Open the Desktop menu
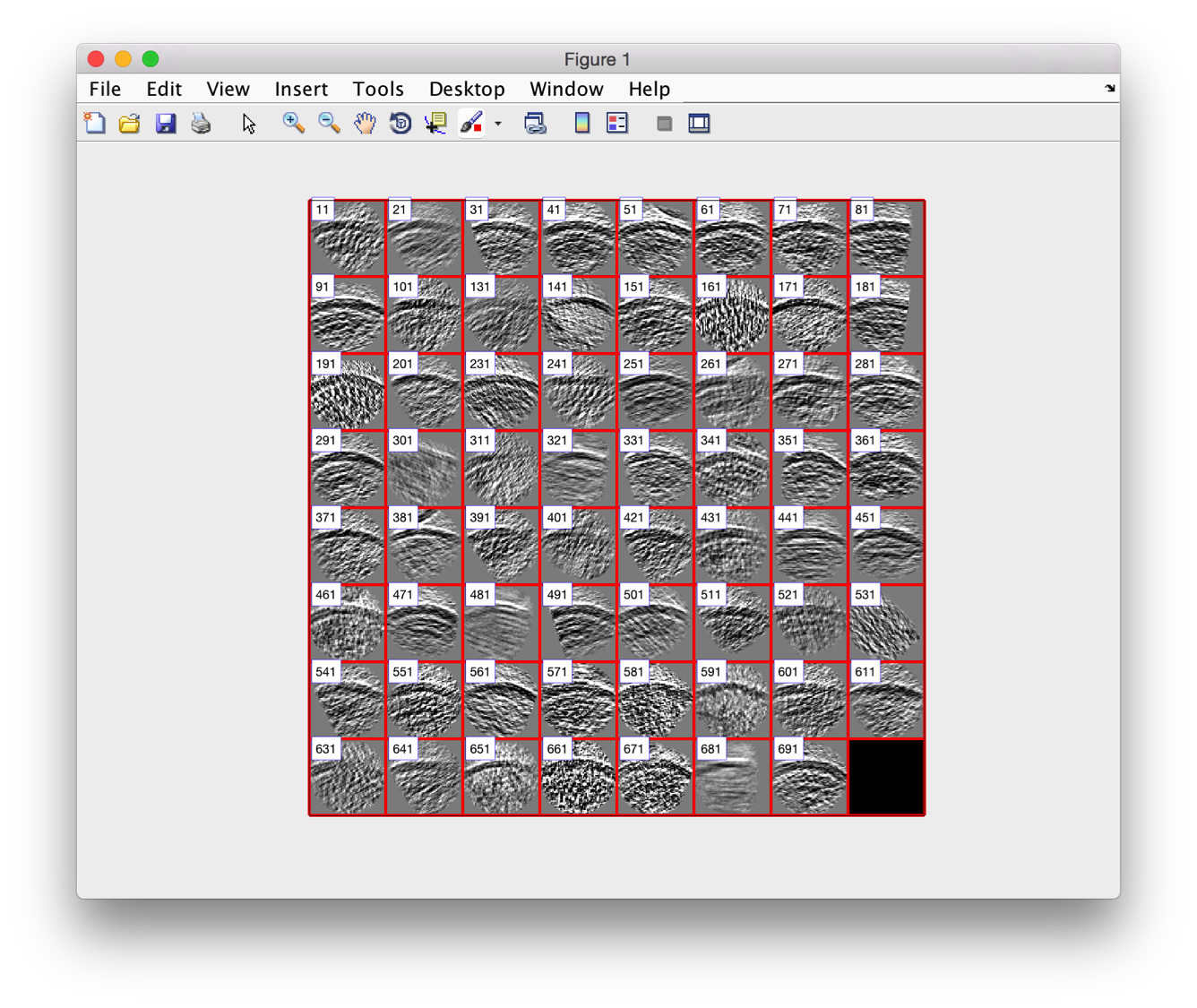This screenshot has height=1008, width=1197. click(x=467, y=89)
